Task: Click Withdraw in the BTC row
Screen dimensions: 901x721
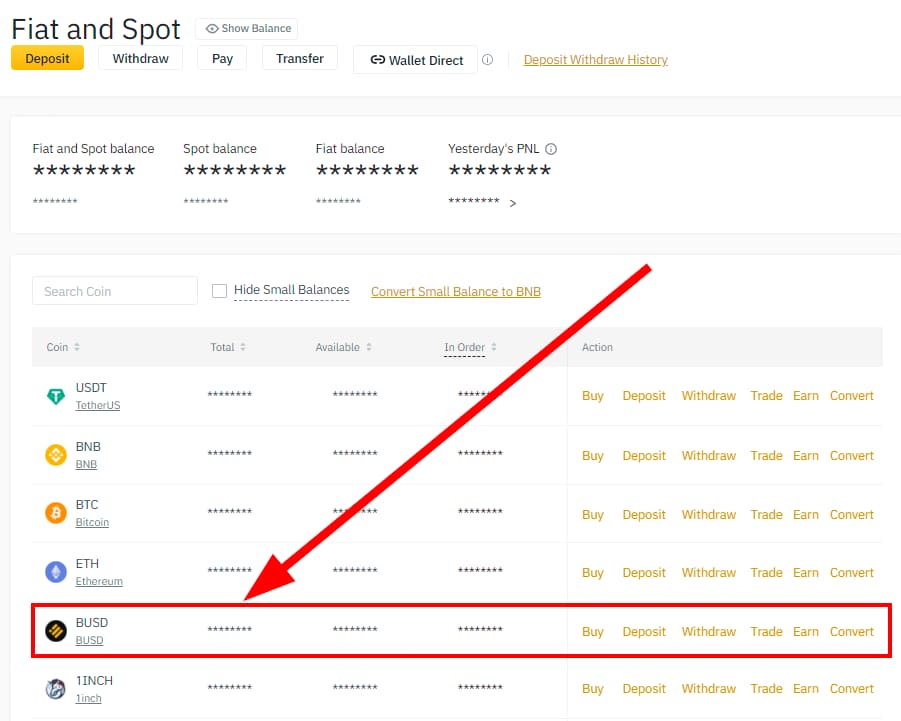Action: 709,515
